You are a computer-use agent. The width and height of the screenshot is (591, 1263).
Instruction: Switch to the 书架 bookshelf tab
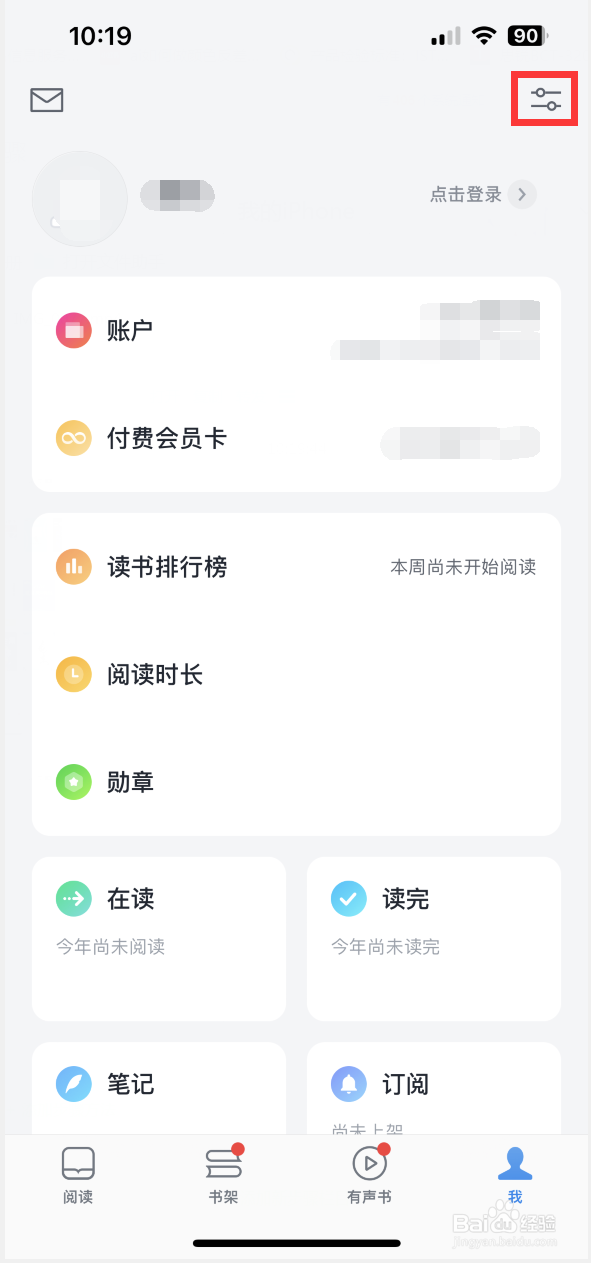222,1175
